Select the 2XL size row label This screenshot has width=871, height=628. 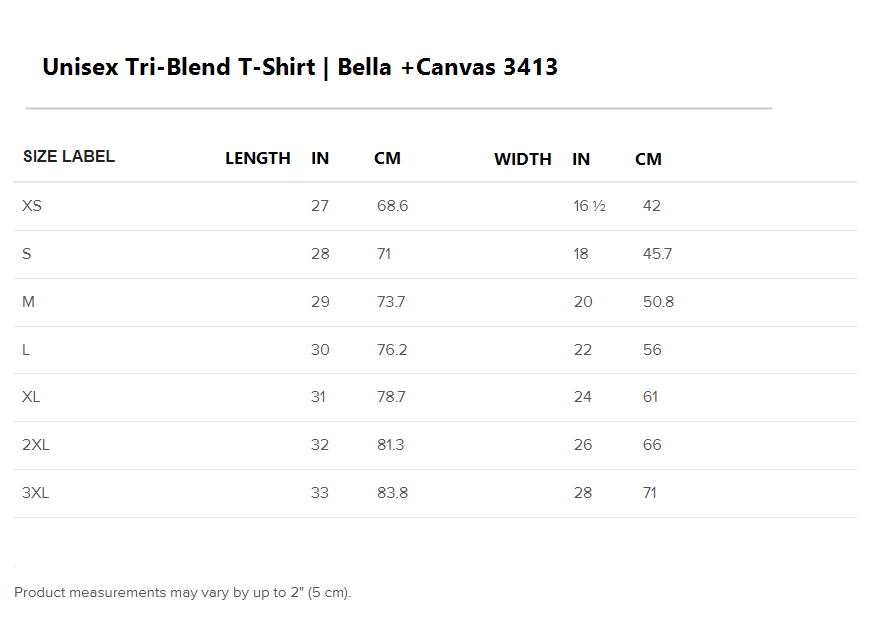point(36,445)
